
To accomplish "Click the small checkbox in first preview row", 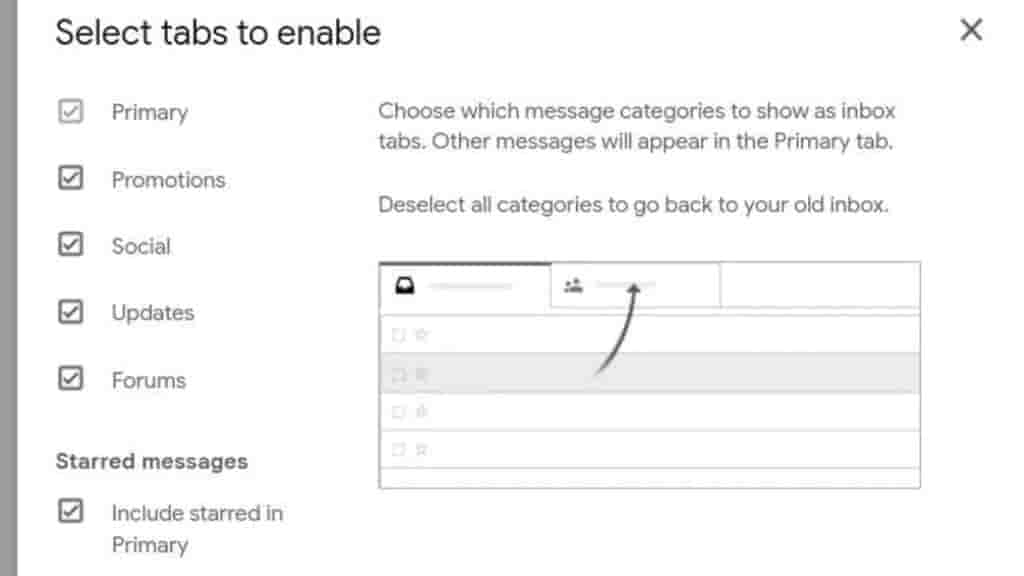I will tap(398, 335).
